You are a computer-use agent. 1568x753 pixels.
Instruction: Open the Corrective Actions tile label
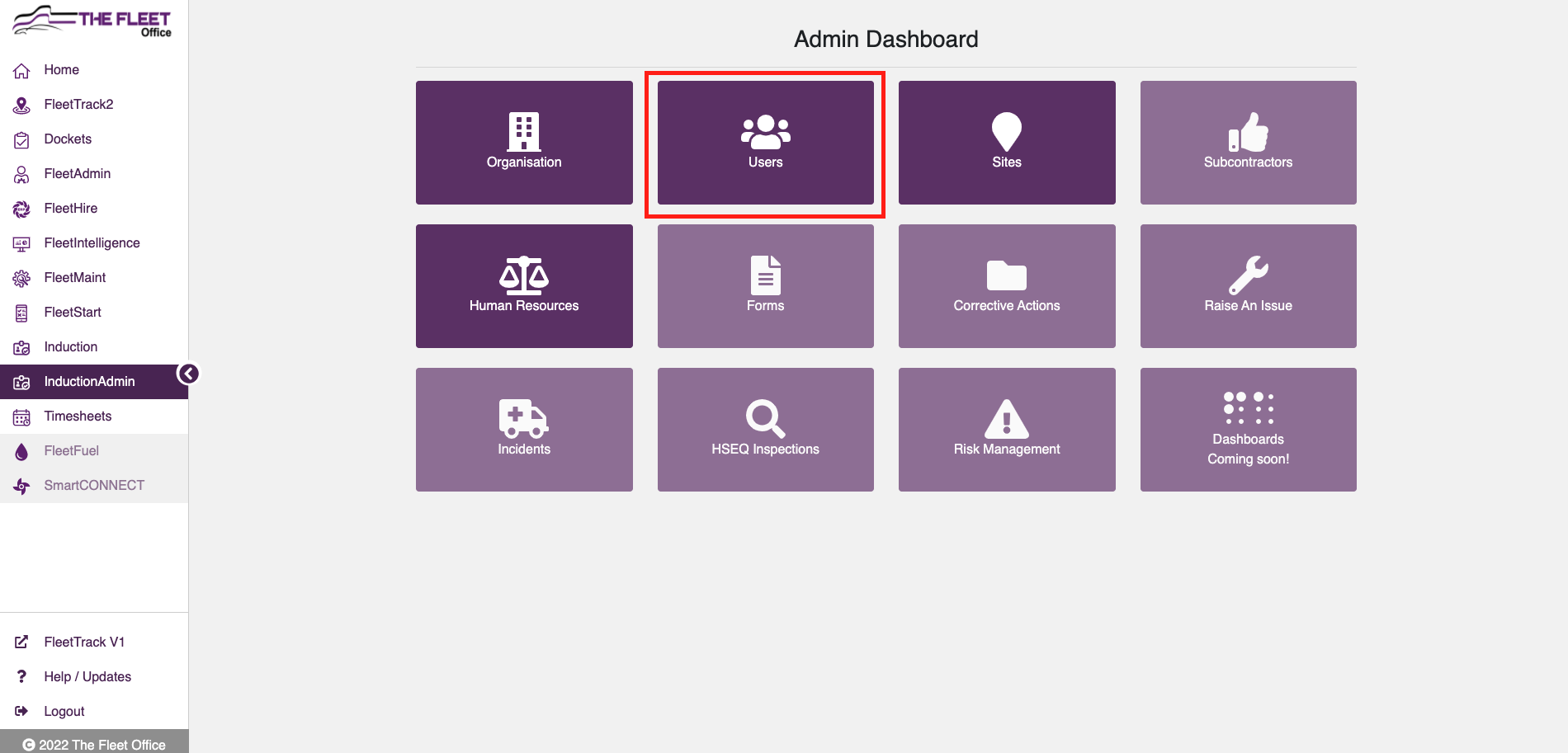tap(1007, 306)
